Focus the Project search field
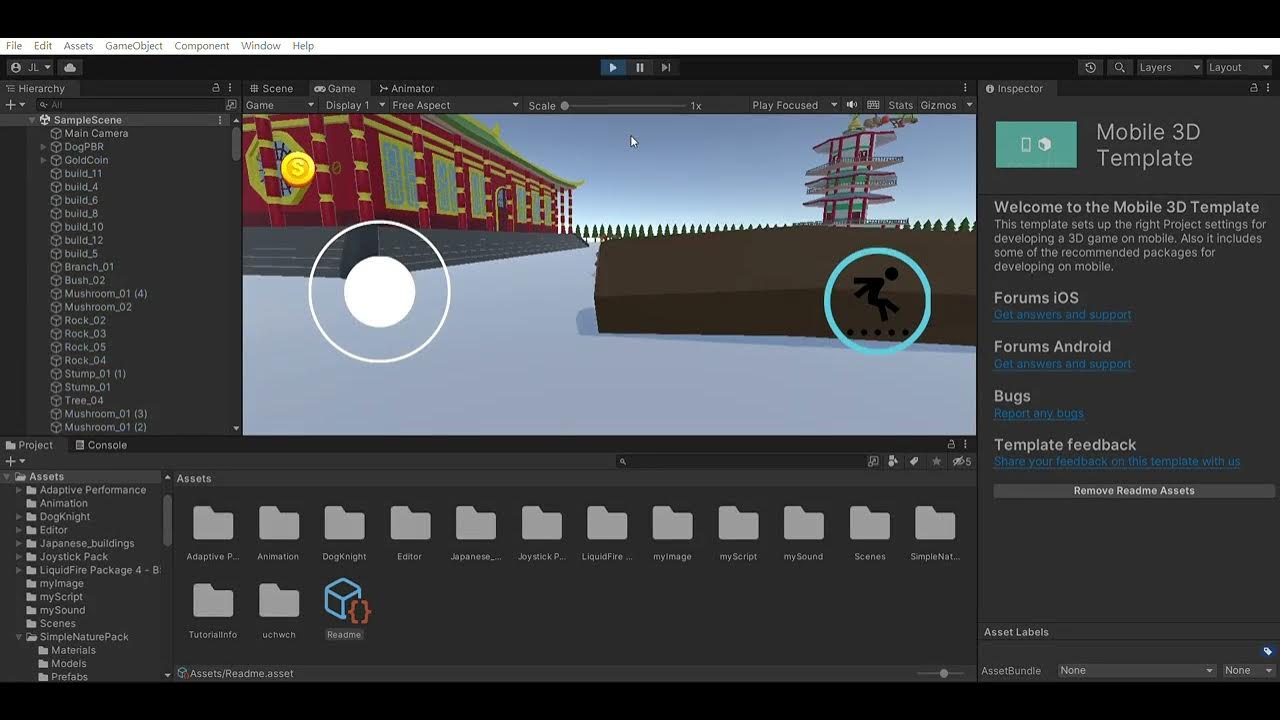Viewport: 1280px width, 720px height. 740,461
